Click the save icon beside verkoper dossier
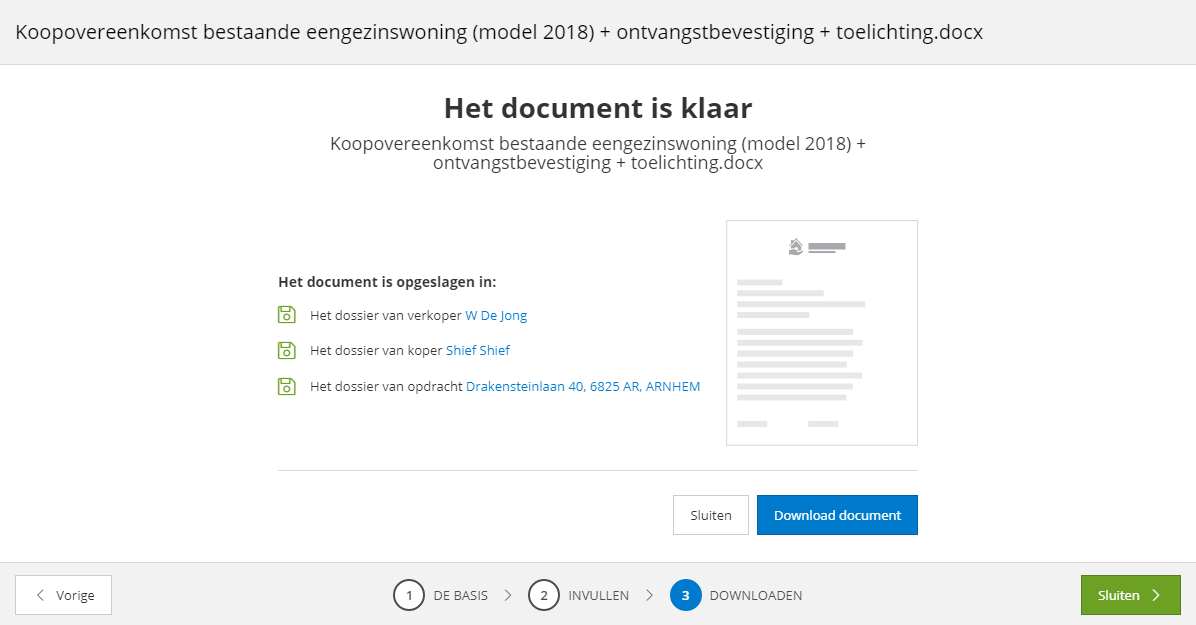The image size is (1196, 625). [286, 314]
